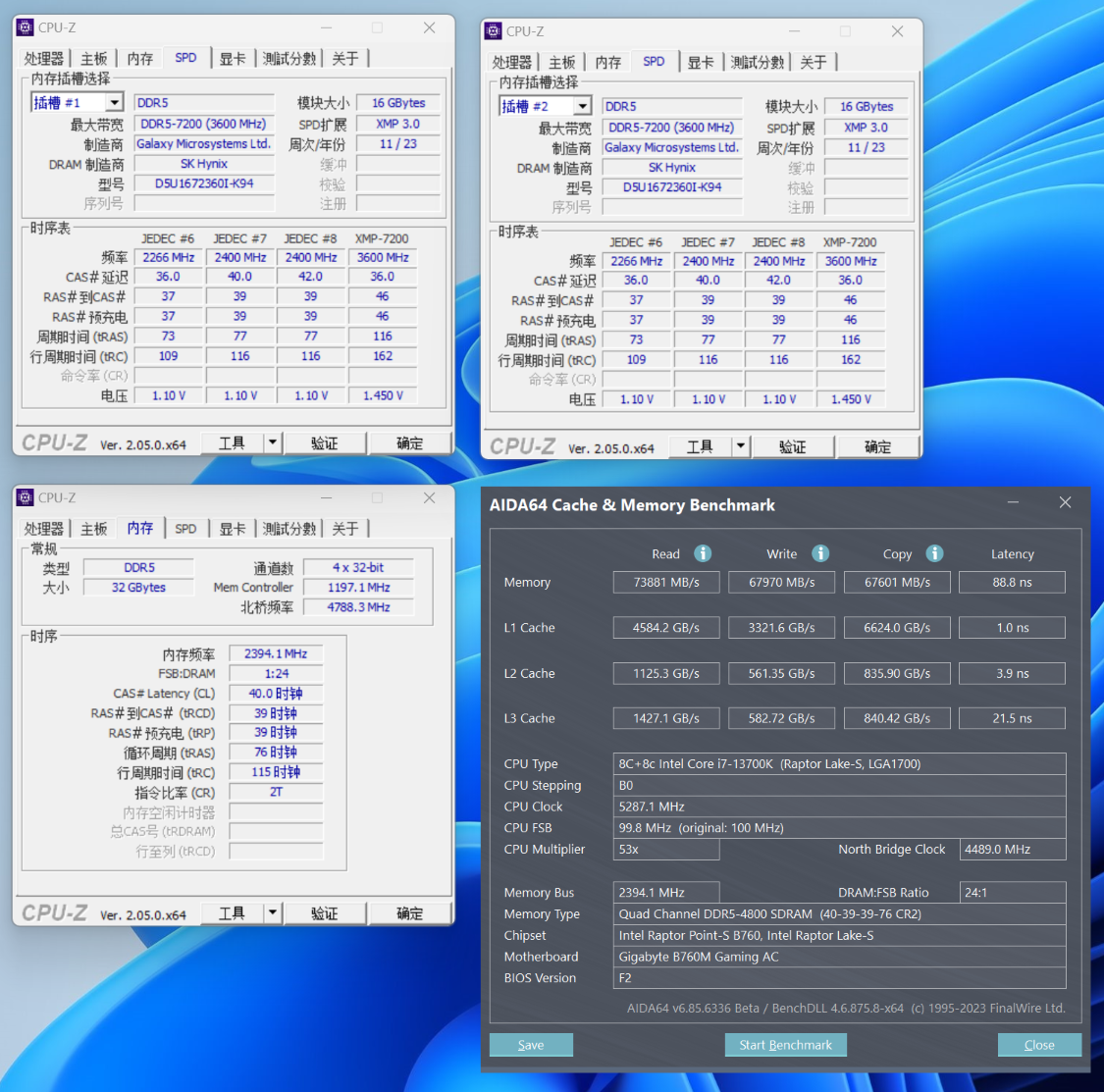Screen dimensions: 1104x1092
Task: Close the AIDA64 benchmark window via X
Action: 1065,502
